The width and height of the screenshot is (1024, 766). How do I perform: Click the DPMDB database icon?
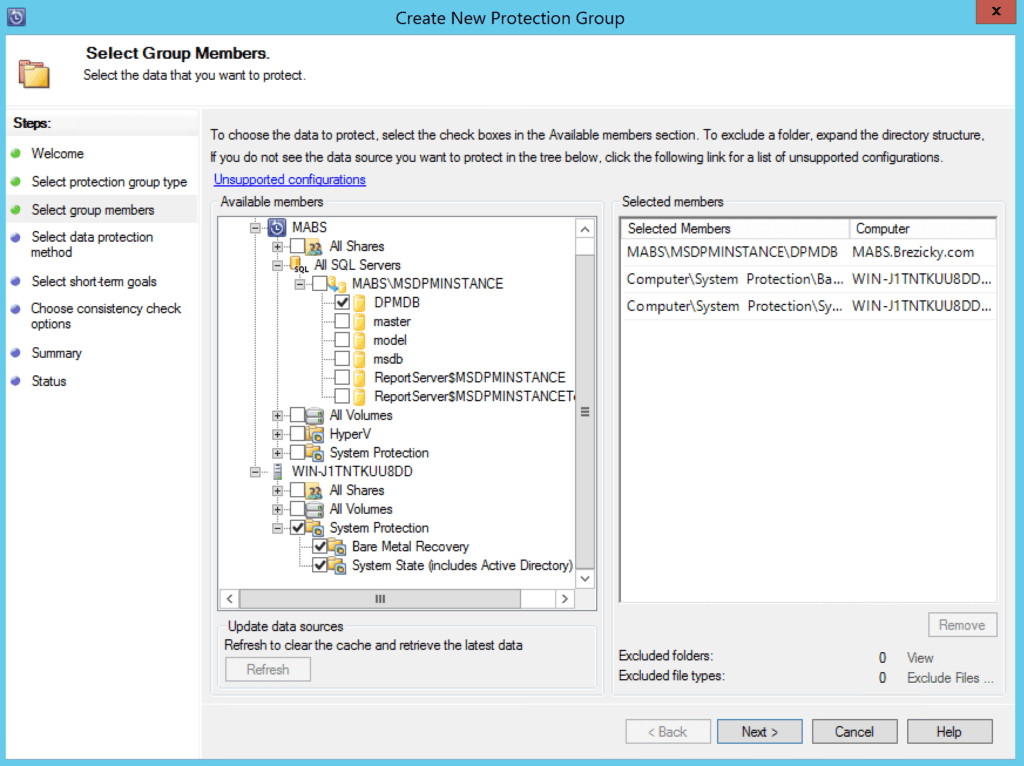pyautogui.click(x=359, y=303)
